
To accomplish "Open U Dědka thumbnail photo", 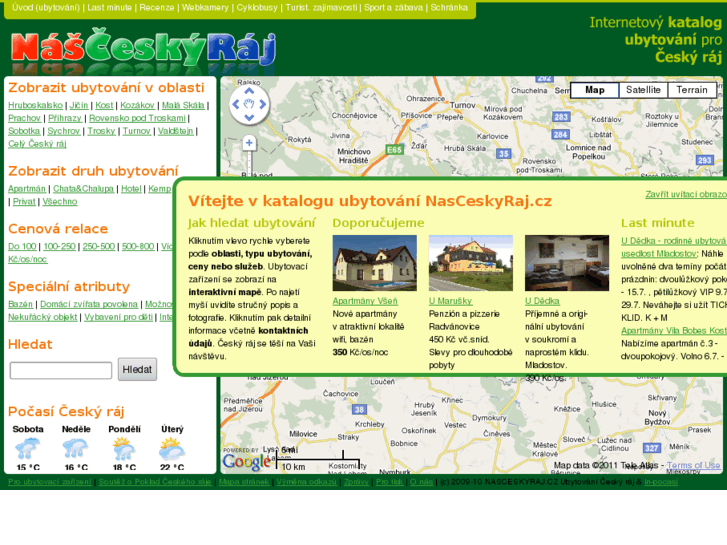I will (x=567, y=263).
